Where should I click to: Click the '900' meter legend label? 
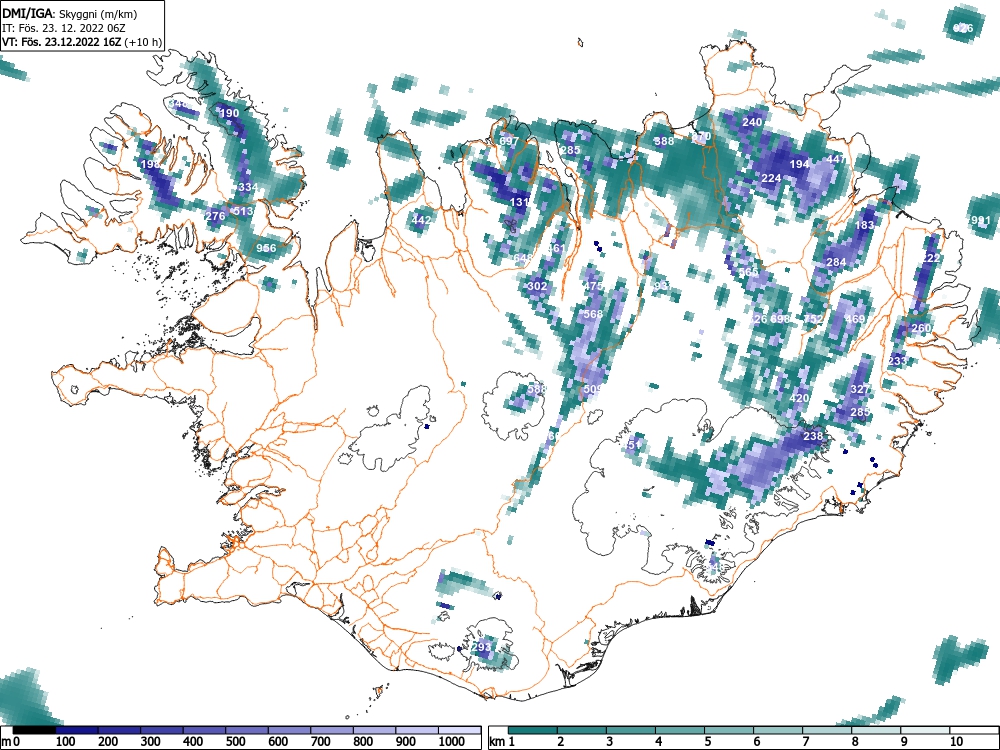click(x=406, y=742)
